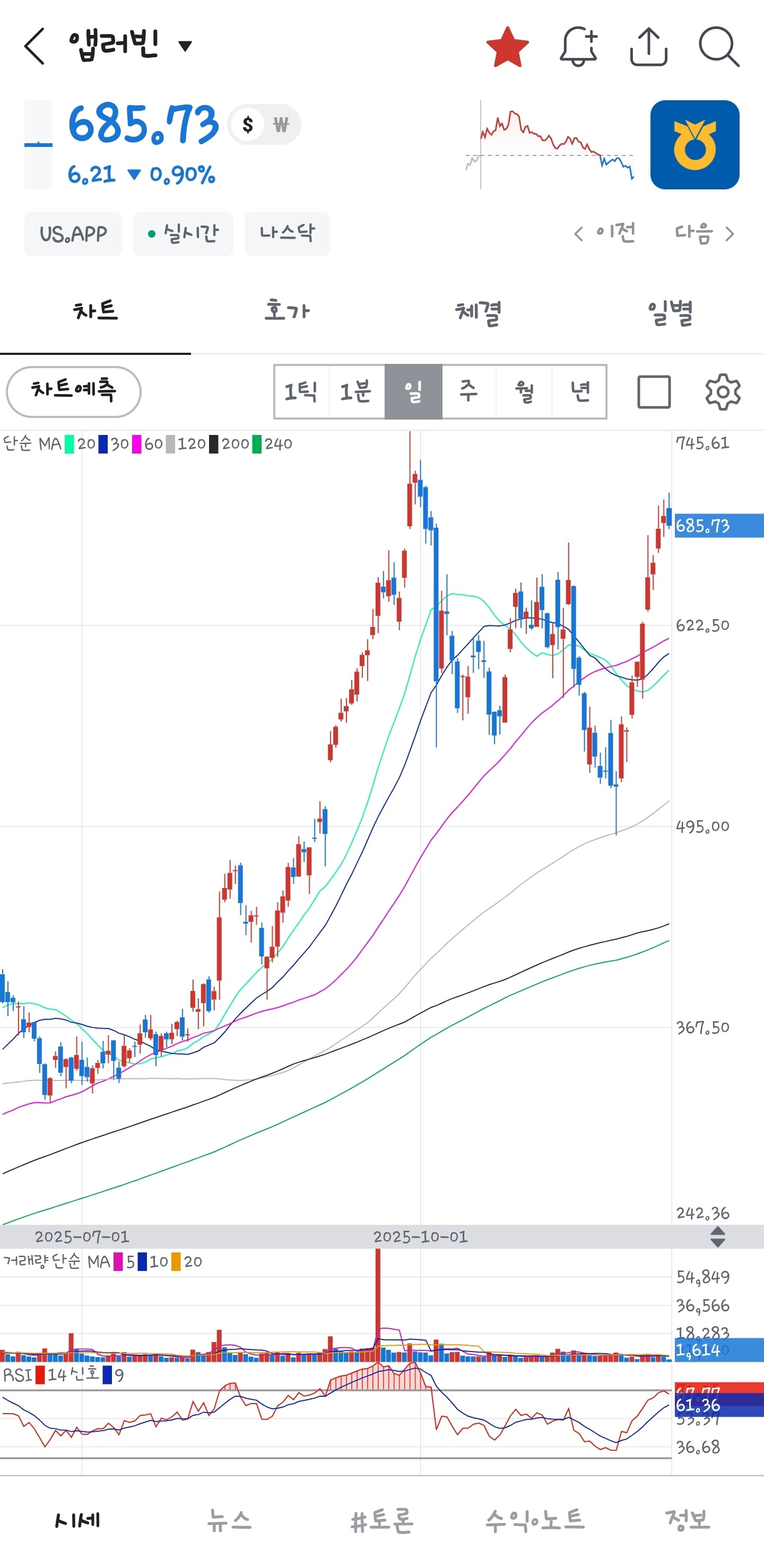Open the 차트예측 chart prediction button
This screenshot has width=764, height=1568.
coord(74,391)
